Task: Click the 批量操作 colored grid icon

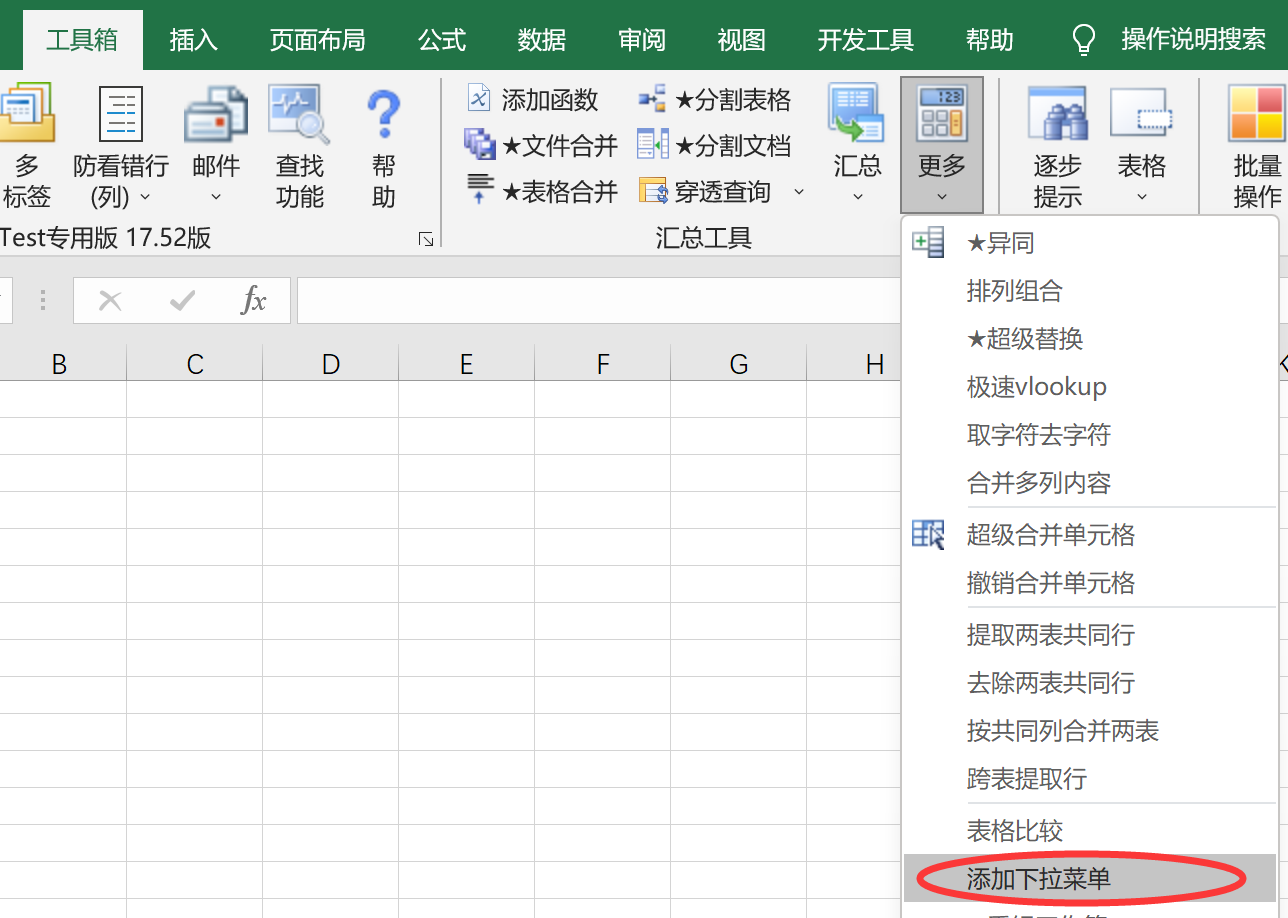Action: click(x=1257, y=115)
